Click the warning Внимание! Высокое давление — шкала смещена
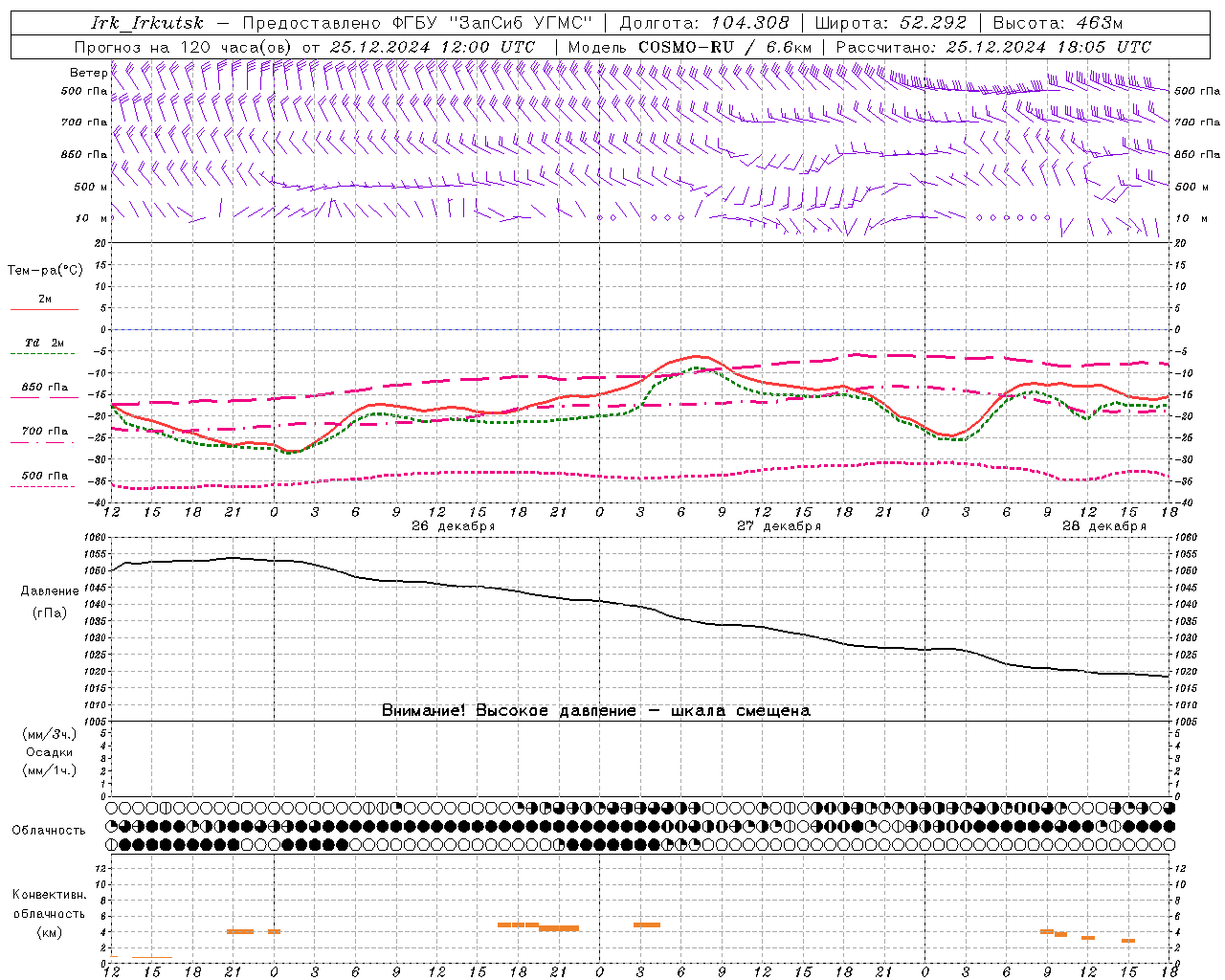Screen dimensions: 1225x980 (x=595, y=711)
